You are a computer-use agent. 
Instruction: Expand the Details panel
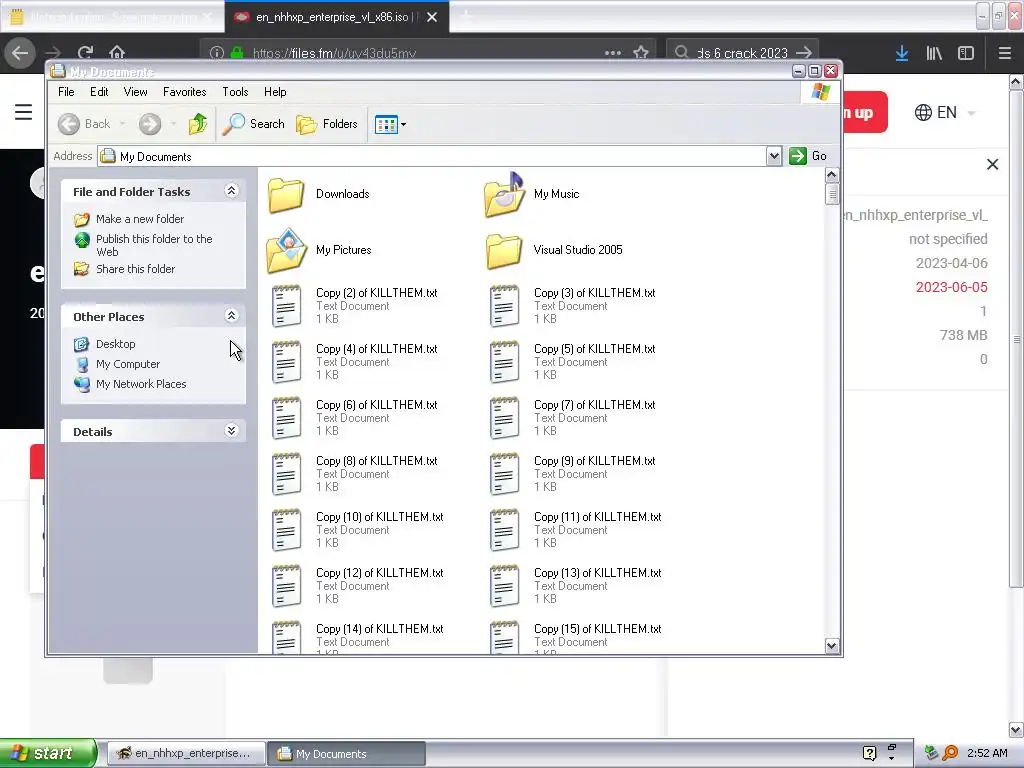tap(231, 431)
